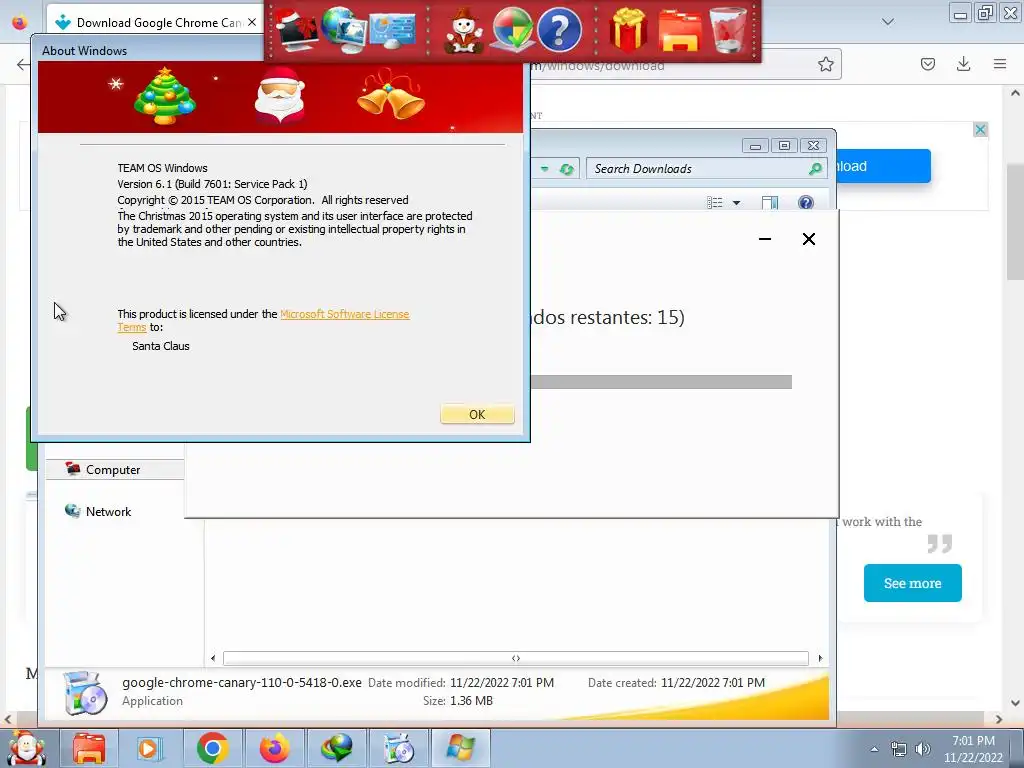Expand the Firefox list all tabs chevron
The height and width of the screenshot is (768, 1024).
pos(888,22)
